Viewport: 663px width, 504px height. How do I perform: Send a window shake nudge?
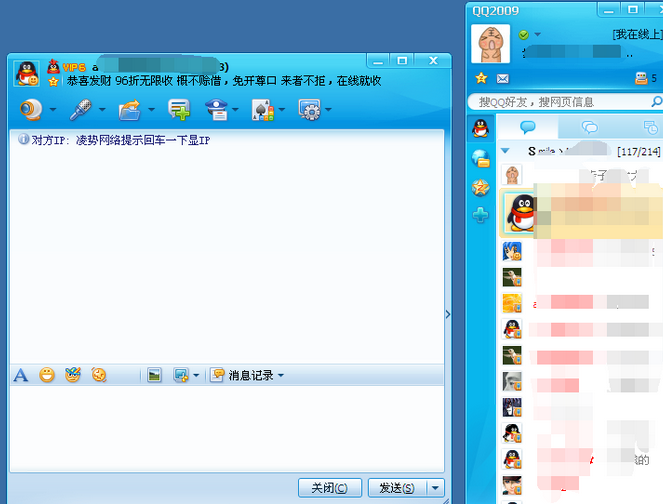click(x=99, y=375)
